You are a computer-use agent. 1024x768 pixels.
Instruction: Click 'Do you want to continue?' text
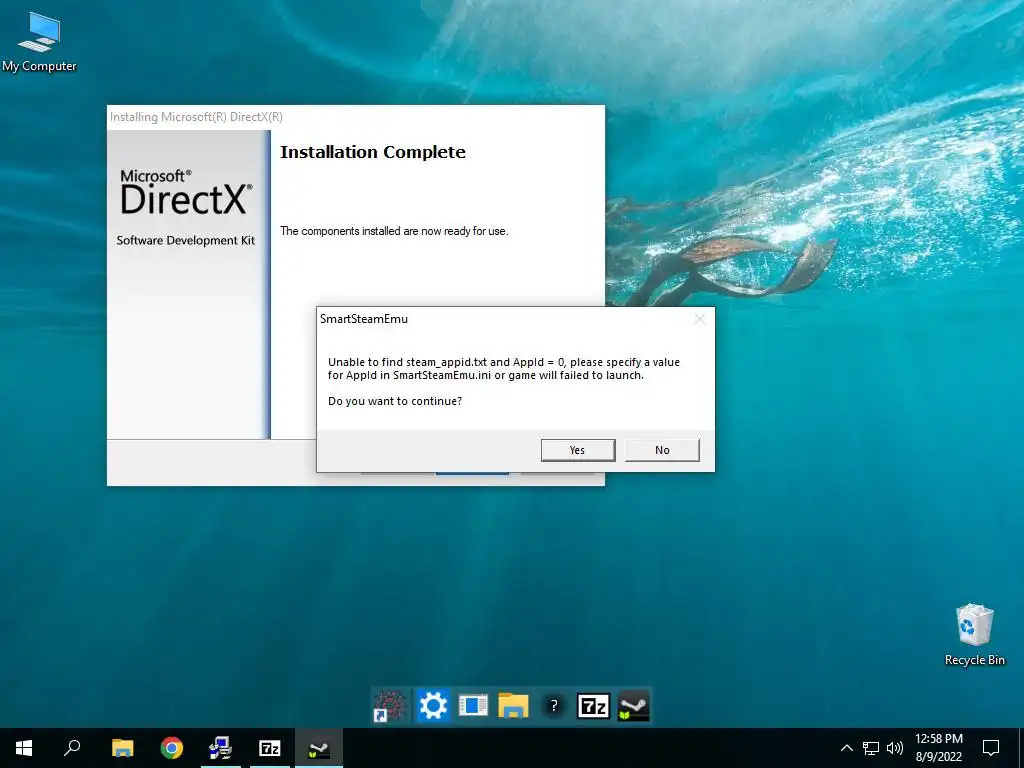(x=395, y=401)
